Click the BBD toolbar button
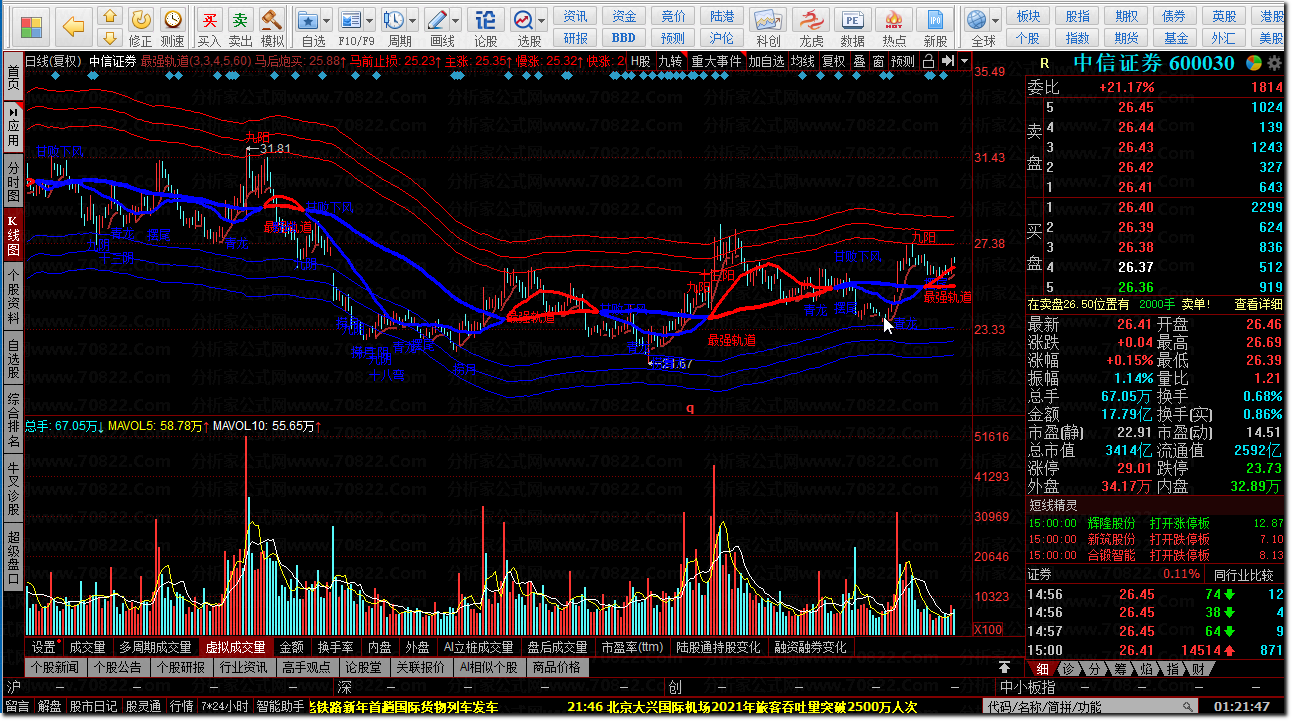Screen dimensions: 1293x721 pyautogui.click(x=624, y=37)
